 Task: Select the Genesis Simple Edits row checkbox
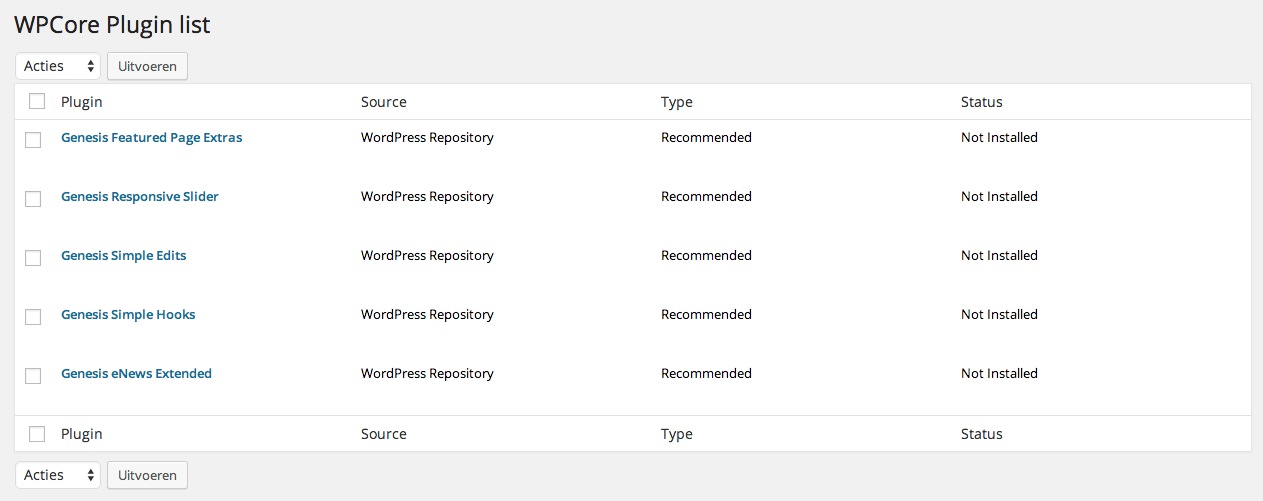33,258
